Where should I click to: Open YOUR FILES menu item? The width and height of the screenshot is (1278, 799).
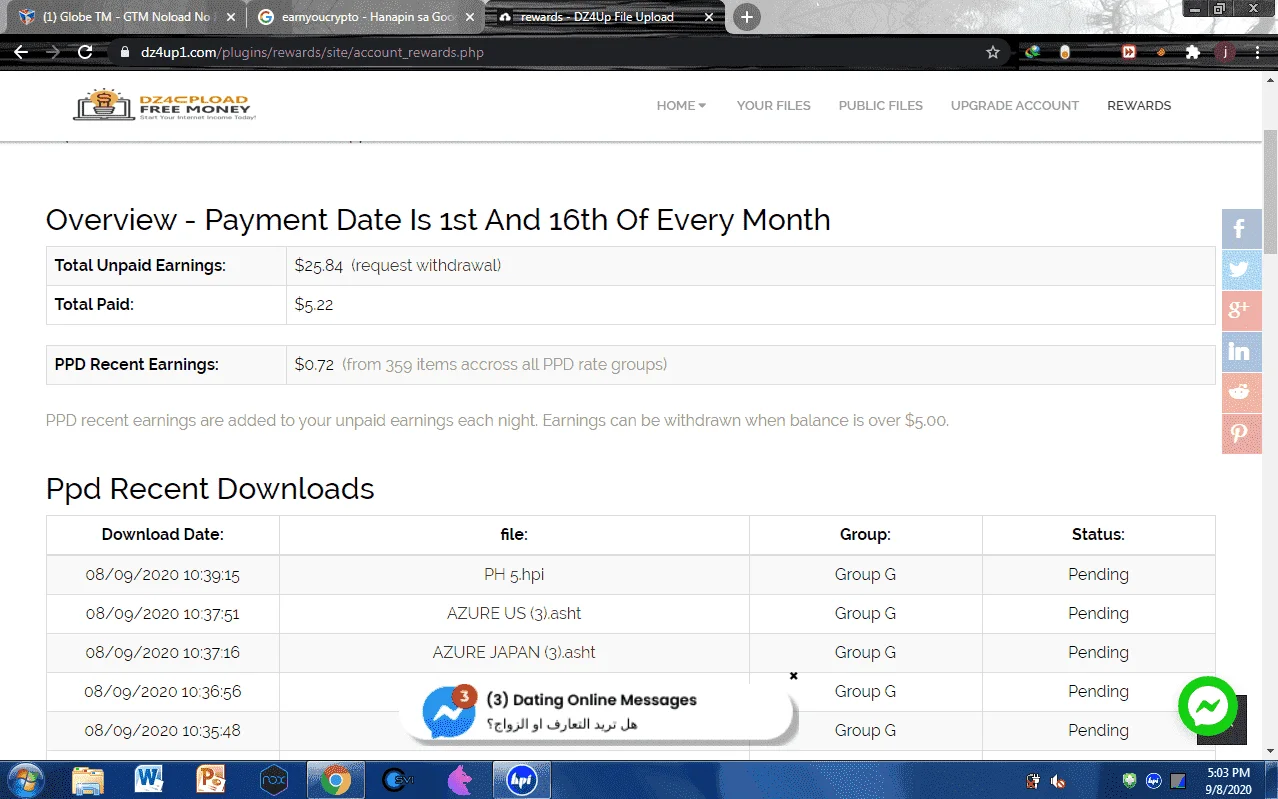point(773,105)
